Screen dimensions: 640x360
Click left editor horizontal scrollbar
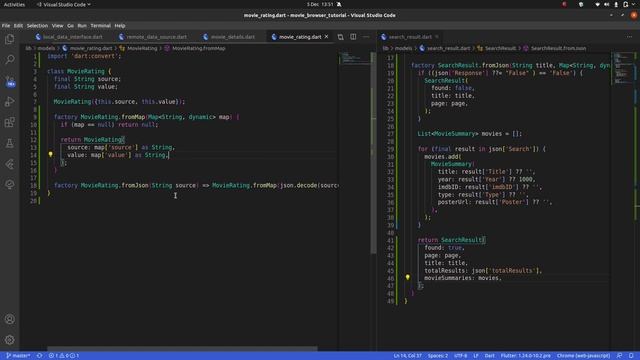tap(182, 349)
